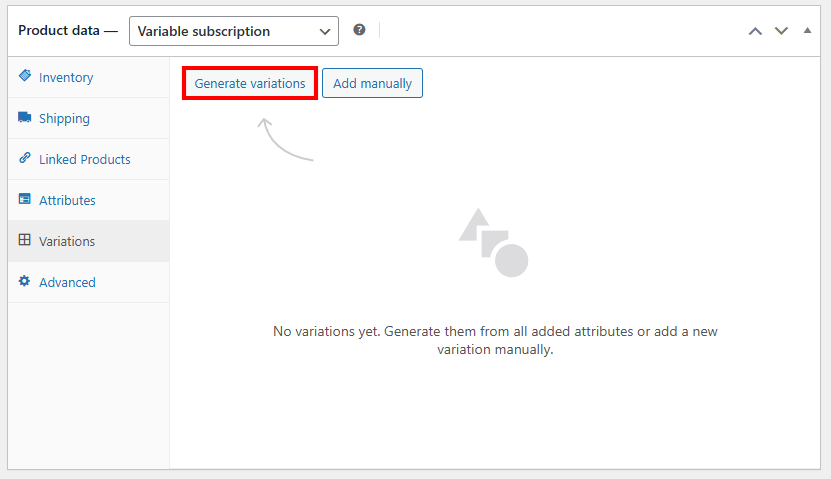Click the Linked Products chain icon
831x479 pixels.
(25, 159)
